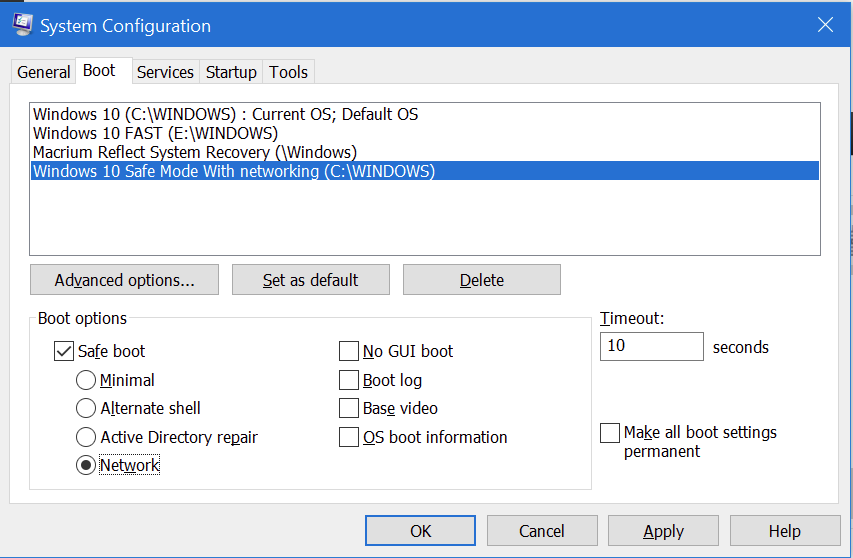
Task: Go to the Startup tab
Action: tap(231, 72)
